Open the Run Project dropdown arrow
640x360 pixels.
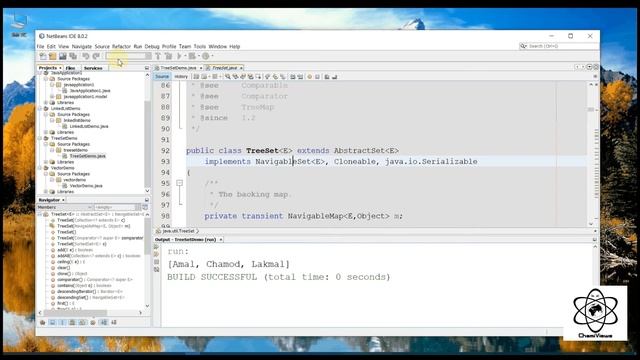pos(184,56)
